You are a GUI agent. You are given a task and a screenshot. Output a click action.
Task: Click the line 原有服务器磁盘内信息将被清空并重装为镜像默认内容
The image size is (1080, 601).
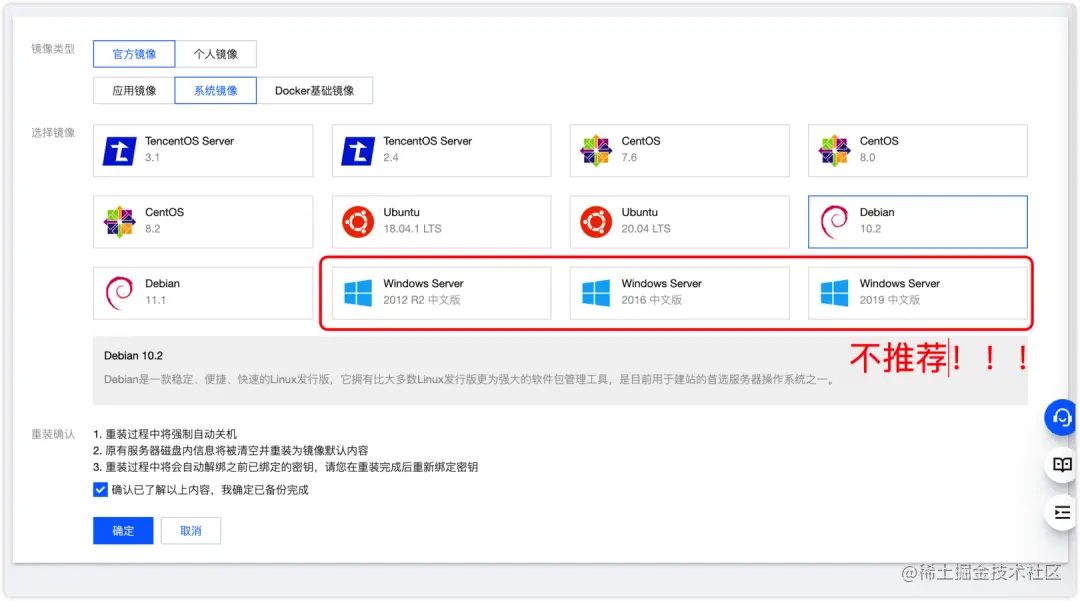point(236,451)
